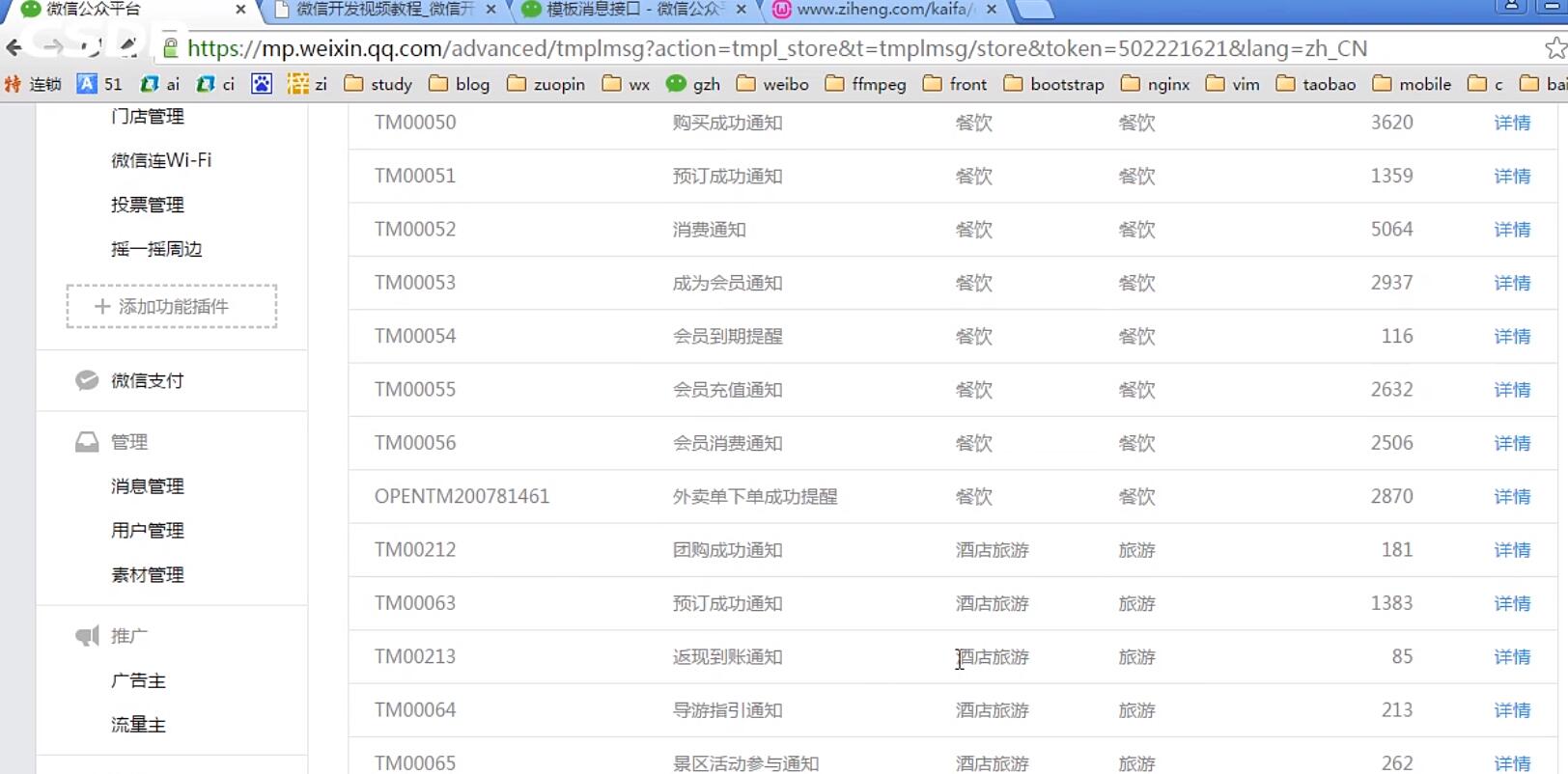1568x774 pixels.
Task: Open the wx bookmark folder
Action: click(626, 84)
